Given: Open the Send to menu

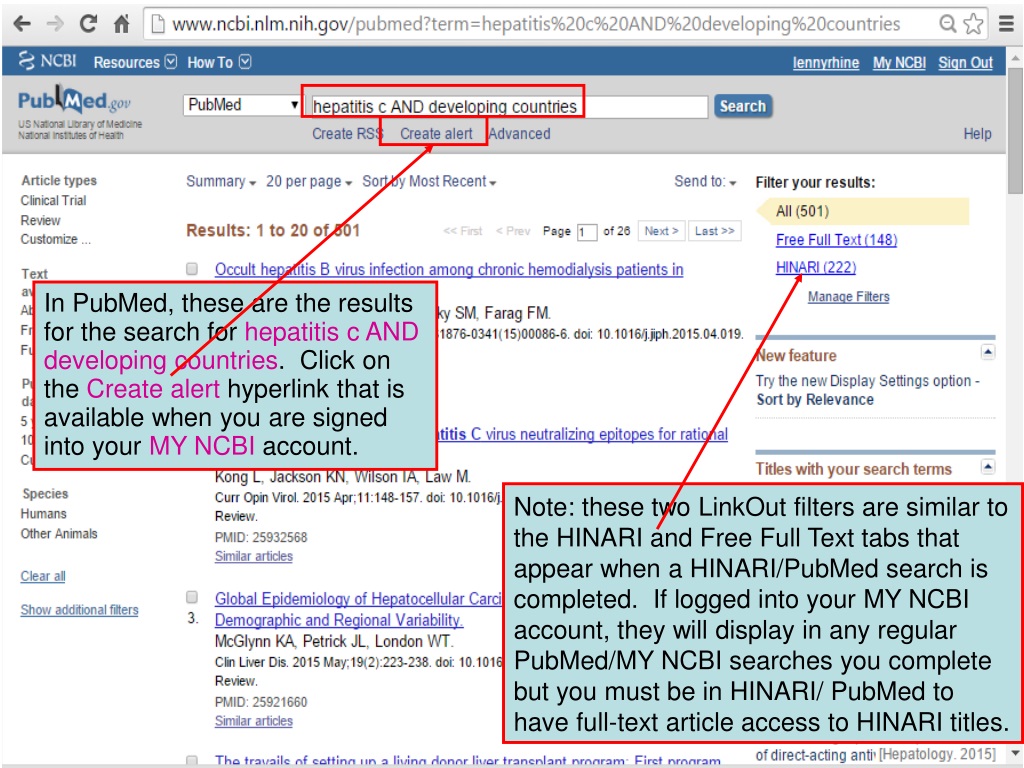Looking at the screenshot, I should click(705, 182).
